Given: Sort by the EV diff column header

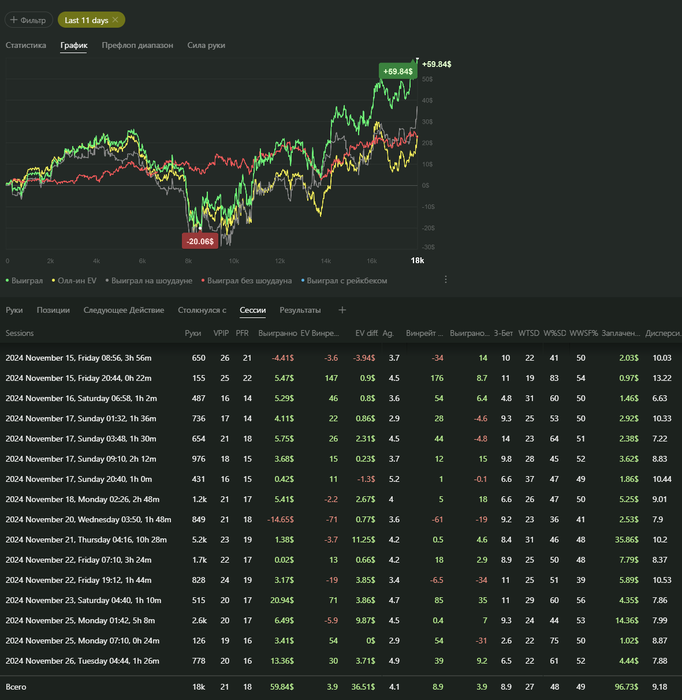Looking at the screenshot, I should click(x=366, y=333).
